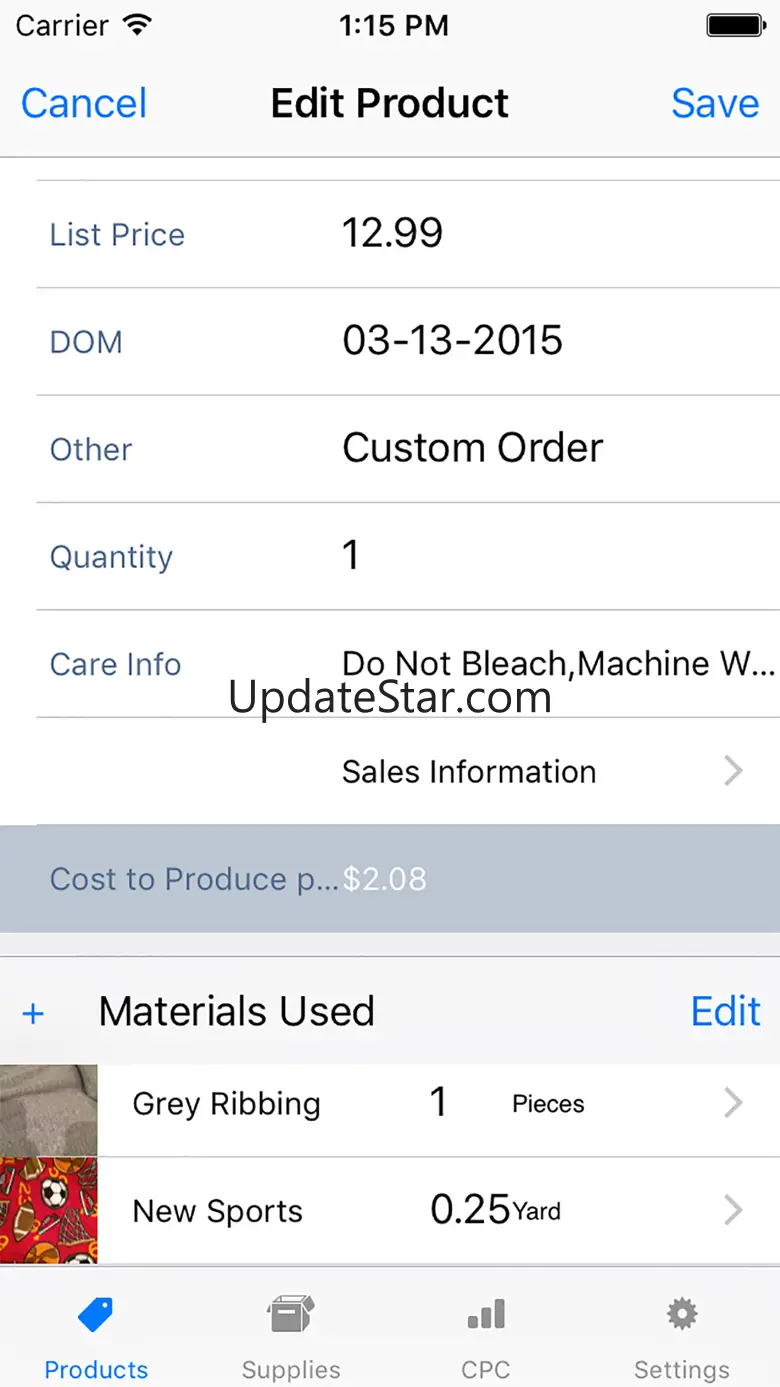Tap the New Sports fabric thumbnail
This screenshot has width=780, height=1387.
coord(49,1211)
